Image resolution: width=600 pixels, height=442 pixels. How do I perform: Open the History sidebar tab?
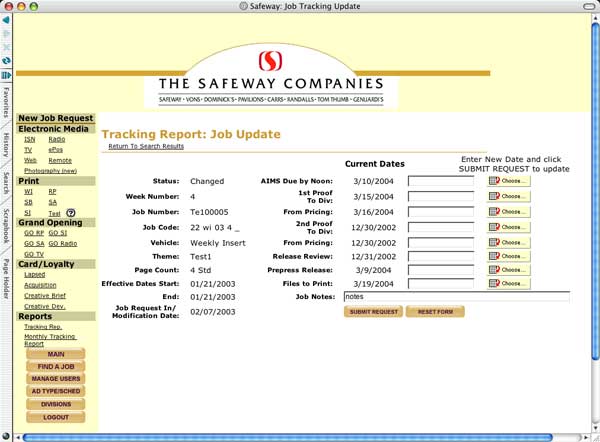point(6,145)
